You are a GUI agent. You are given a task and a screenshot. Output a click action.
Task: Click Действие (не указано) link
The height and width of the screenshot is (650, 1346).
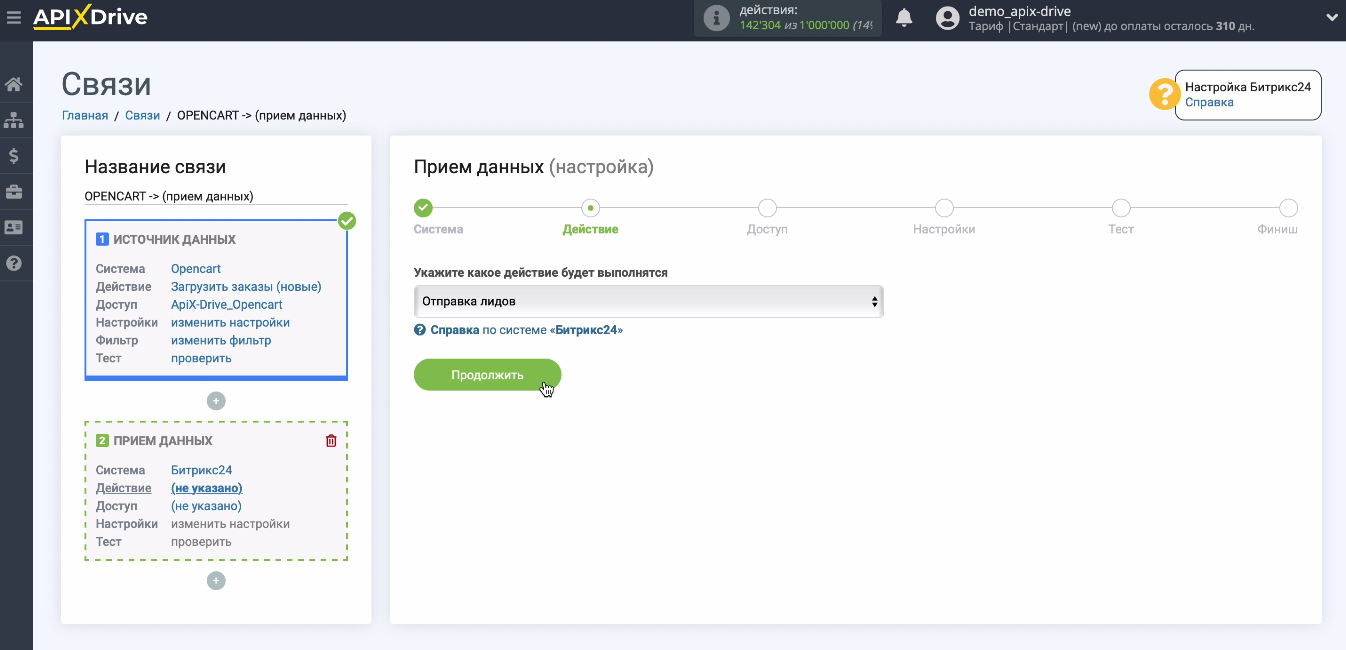pyautogui.click(x=207, y=488)
